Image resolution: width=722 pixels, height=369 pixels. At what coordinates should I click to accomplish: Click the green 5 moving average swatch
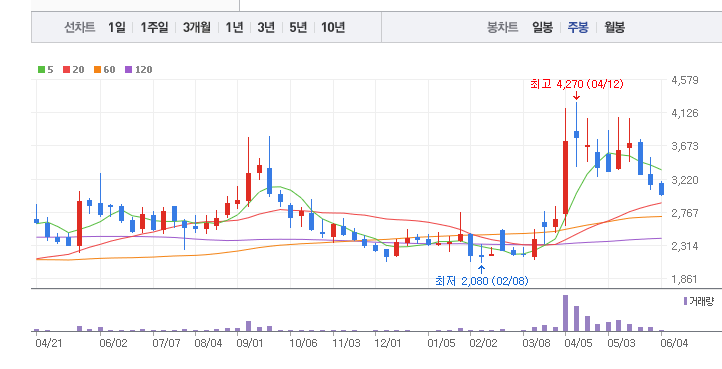41,70
